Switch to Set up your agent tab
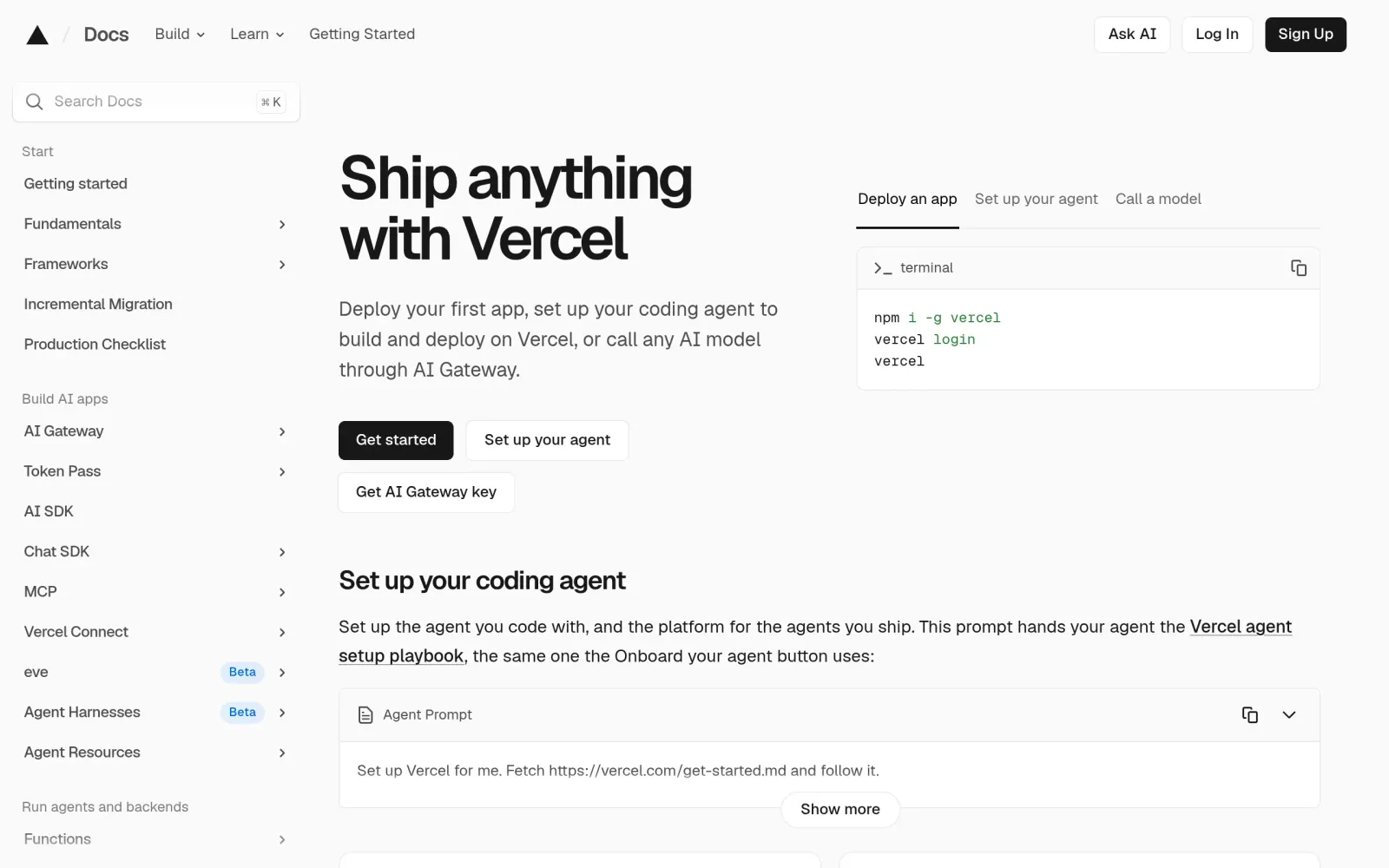Image resolution: width=1389 pixels, height=868 pixels. point(1036,199)
